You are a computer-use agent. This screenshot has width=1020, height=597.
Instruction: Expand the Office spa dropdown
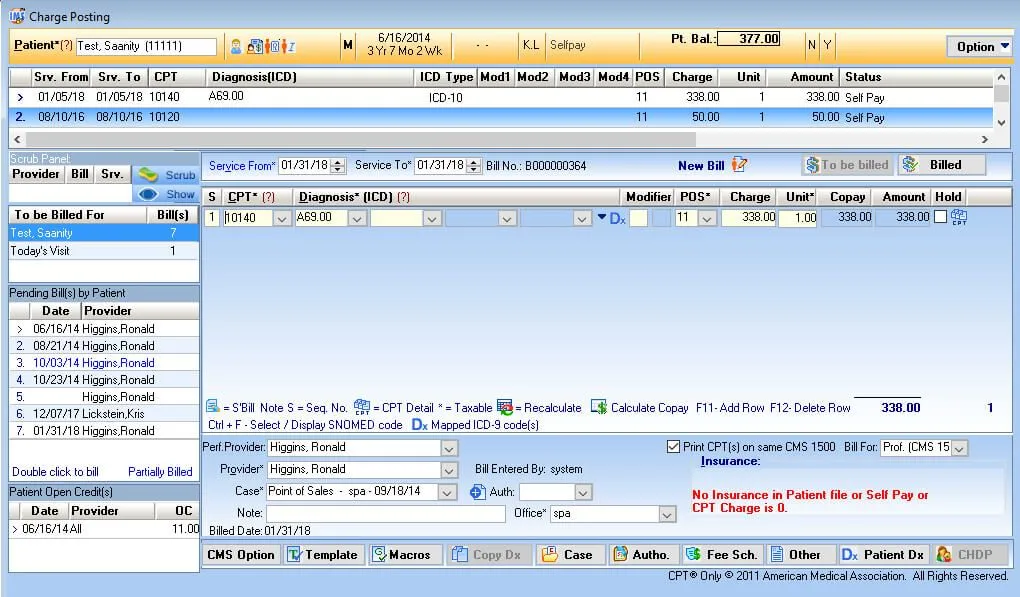pyautogui.click(x=667, y=514)
